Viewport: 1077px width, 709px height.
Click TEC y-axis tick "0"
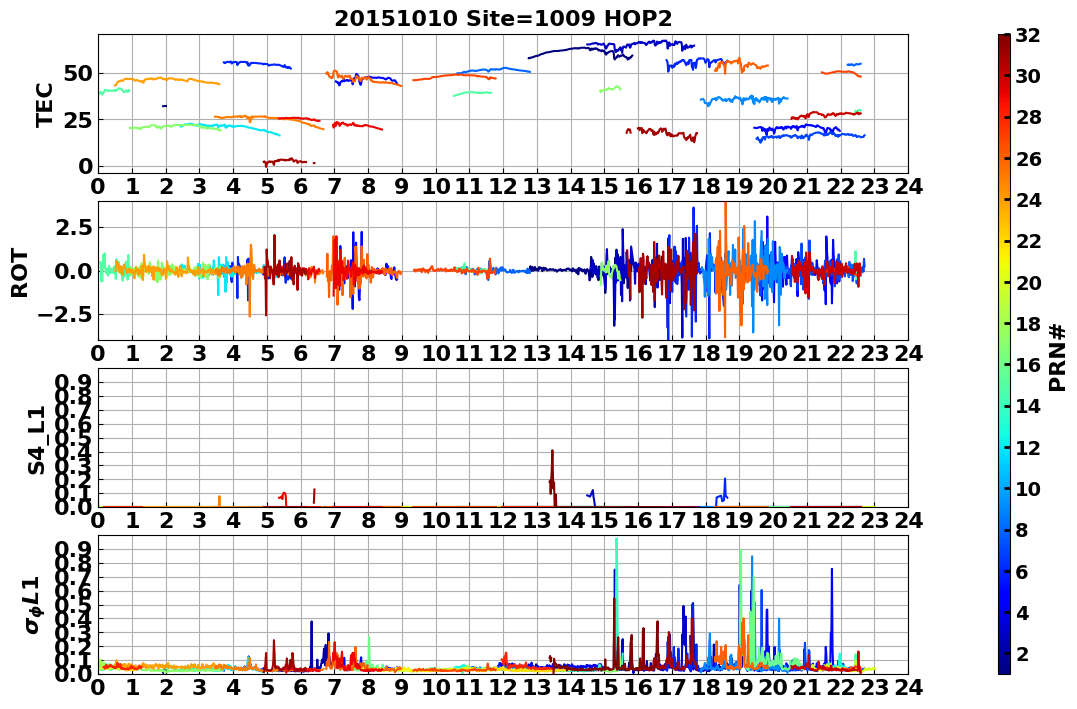point(85,166)
